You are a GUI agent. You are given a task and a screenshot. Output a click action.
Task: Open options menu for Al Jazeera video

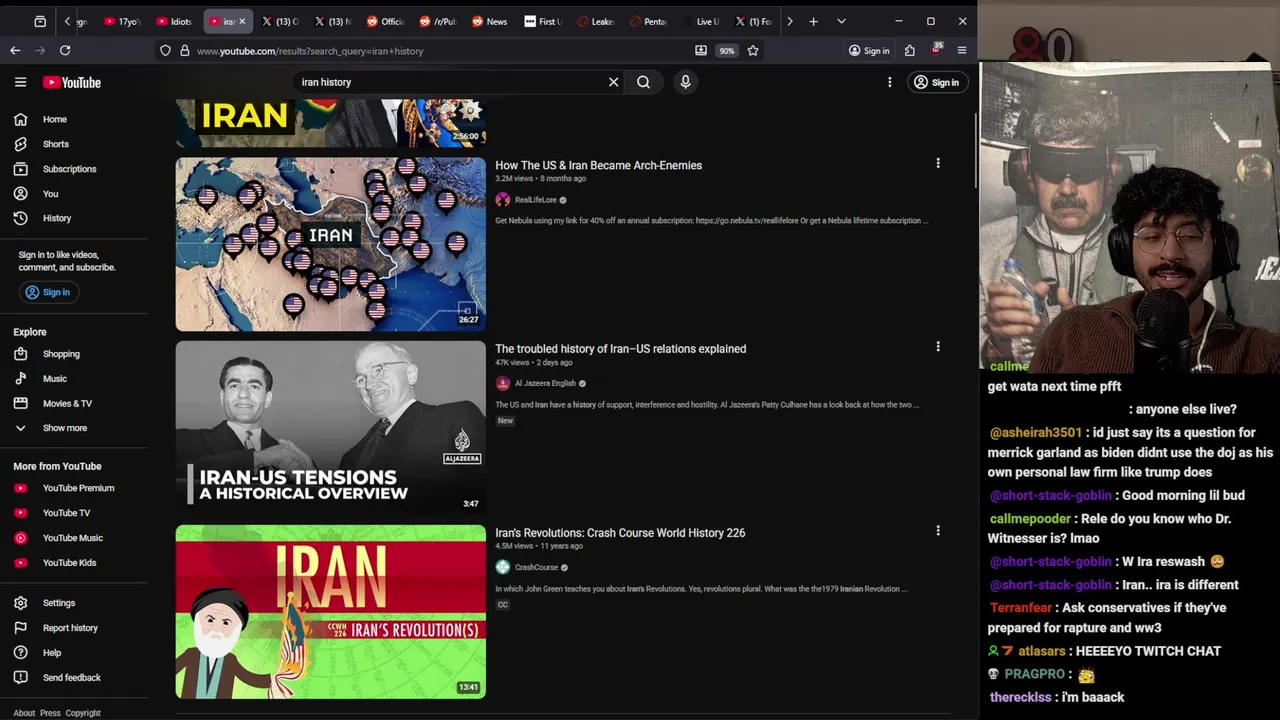point(938,347)
